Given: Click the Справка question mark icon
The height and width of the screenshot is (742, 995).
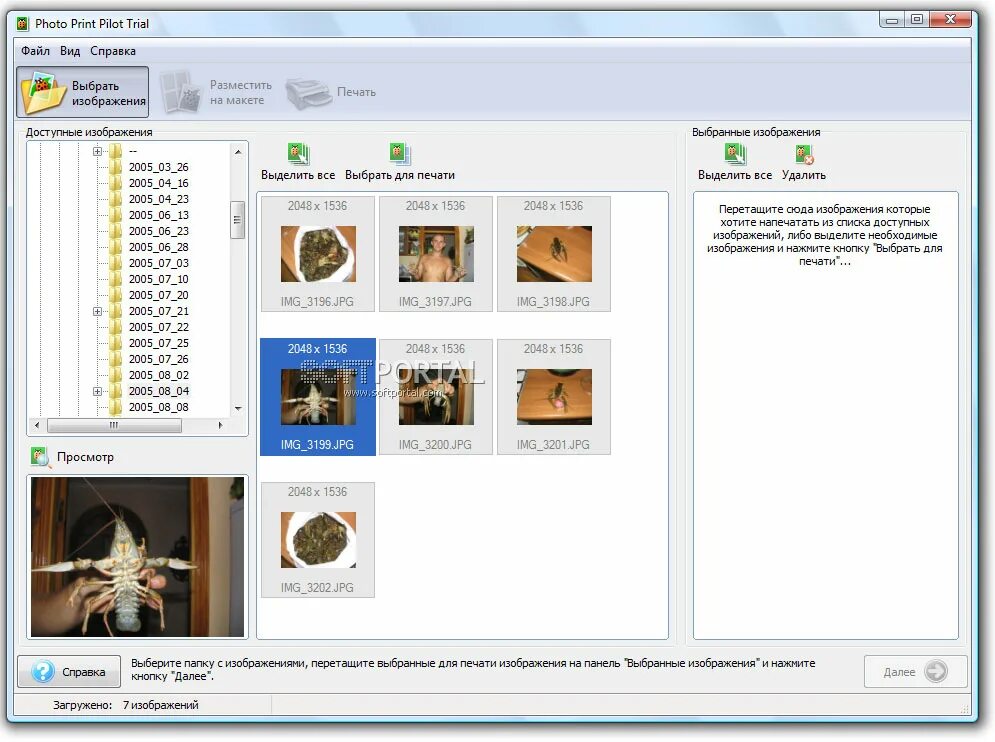Looking at the screenshot, I should coord(43,672).
